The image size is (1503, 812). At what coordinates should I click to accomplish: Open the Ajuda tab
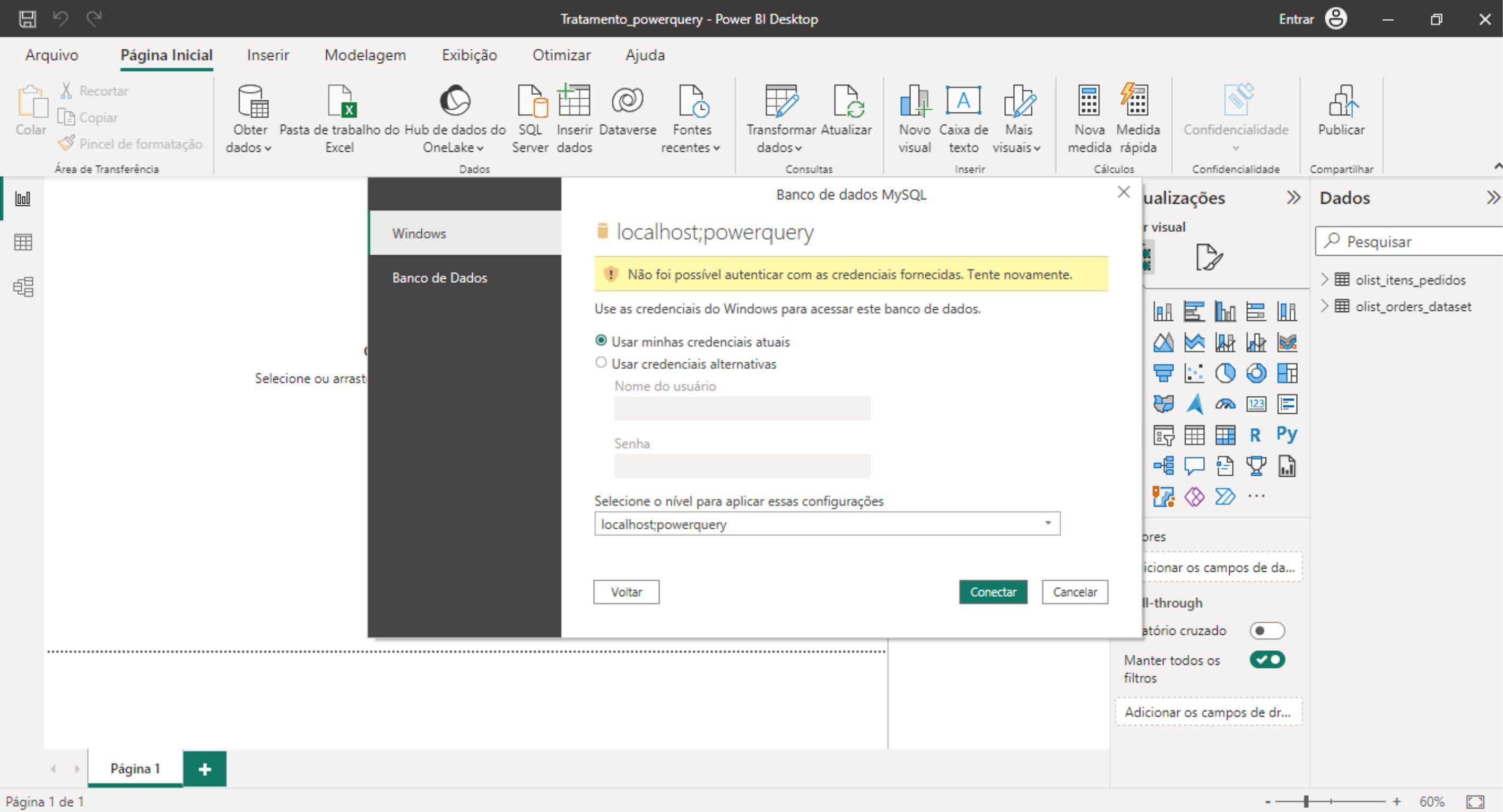pyautogui.click(x=645, y=55)
